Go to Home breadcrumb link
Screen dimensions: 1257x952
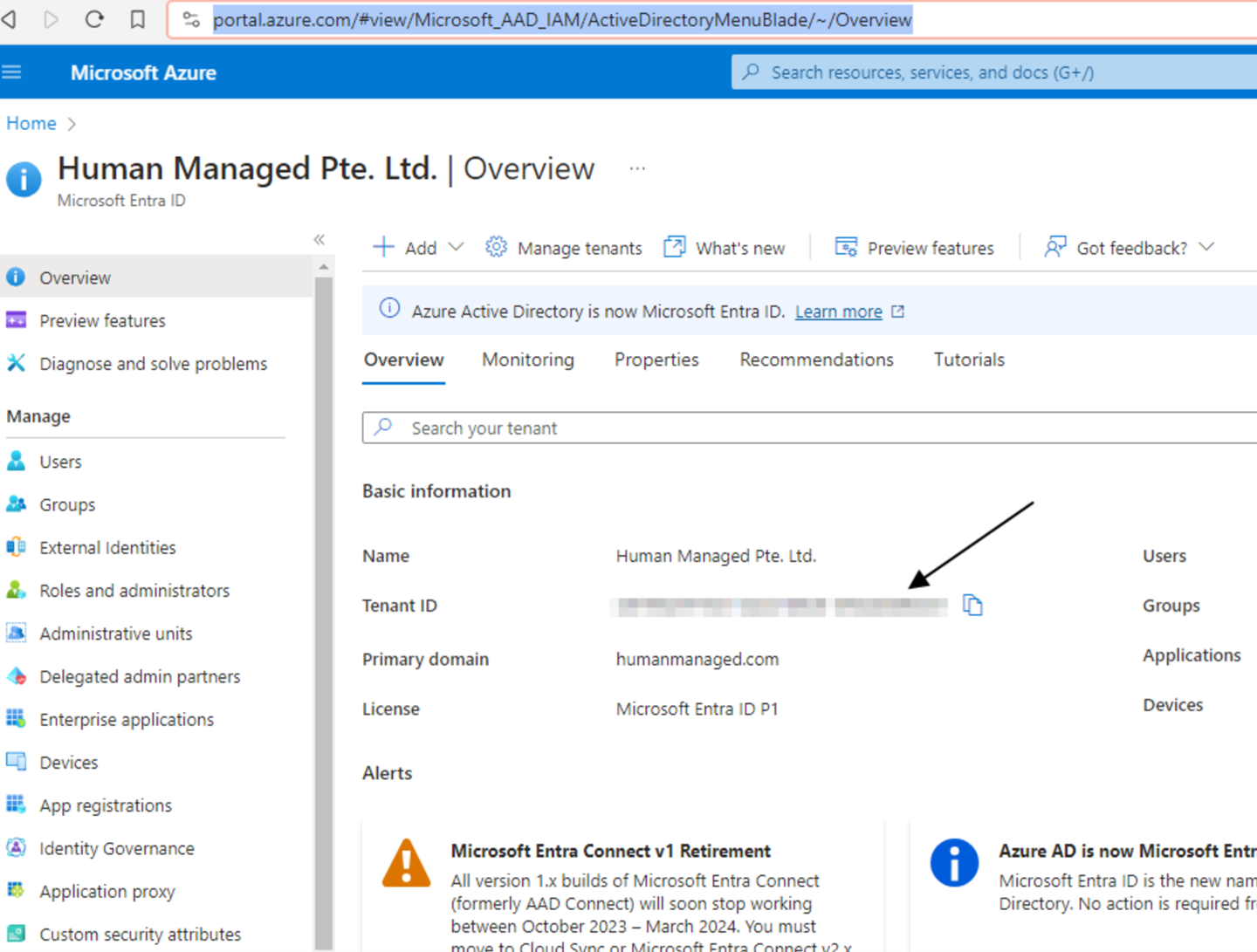31,123
